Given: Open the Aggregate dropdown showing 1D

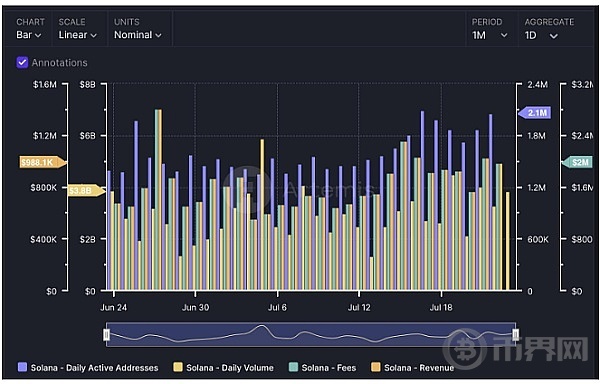Looking at the screenshot, I should click(541, 36).
